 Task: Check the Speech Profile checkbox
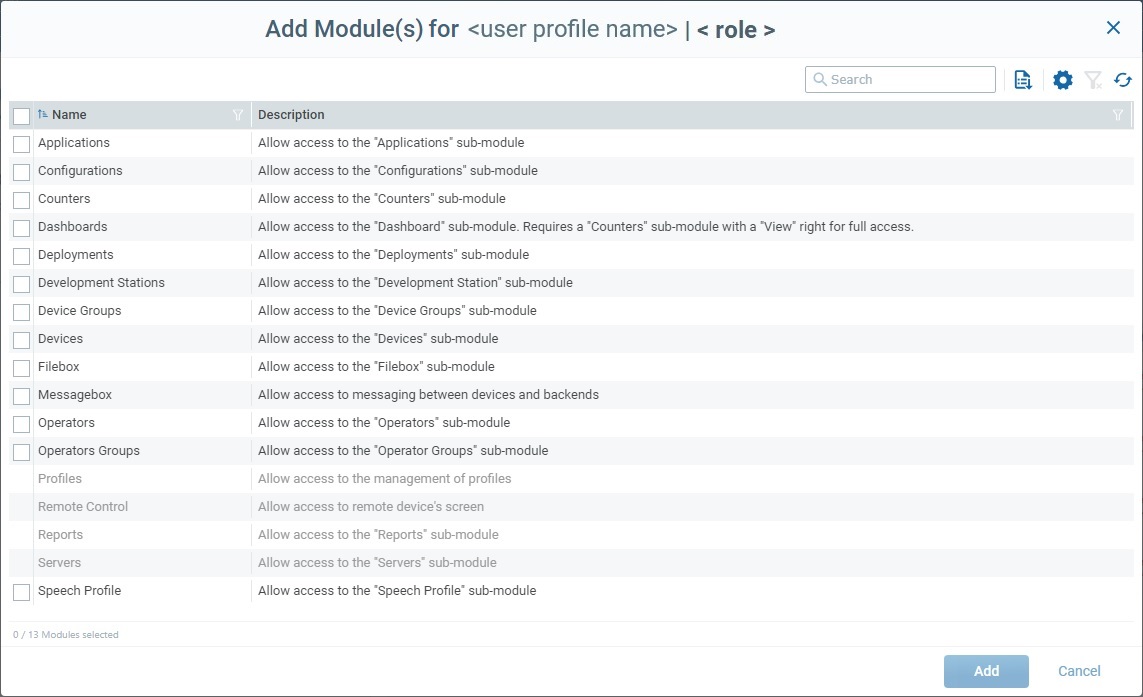point(21,591)
